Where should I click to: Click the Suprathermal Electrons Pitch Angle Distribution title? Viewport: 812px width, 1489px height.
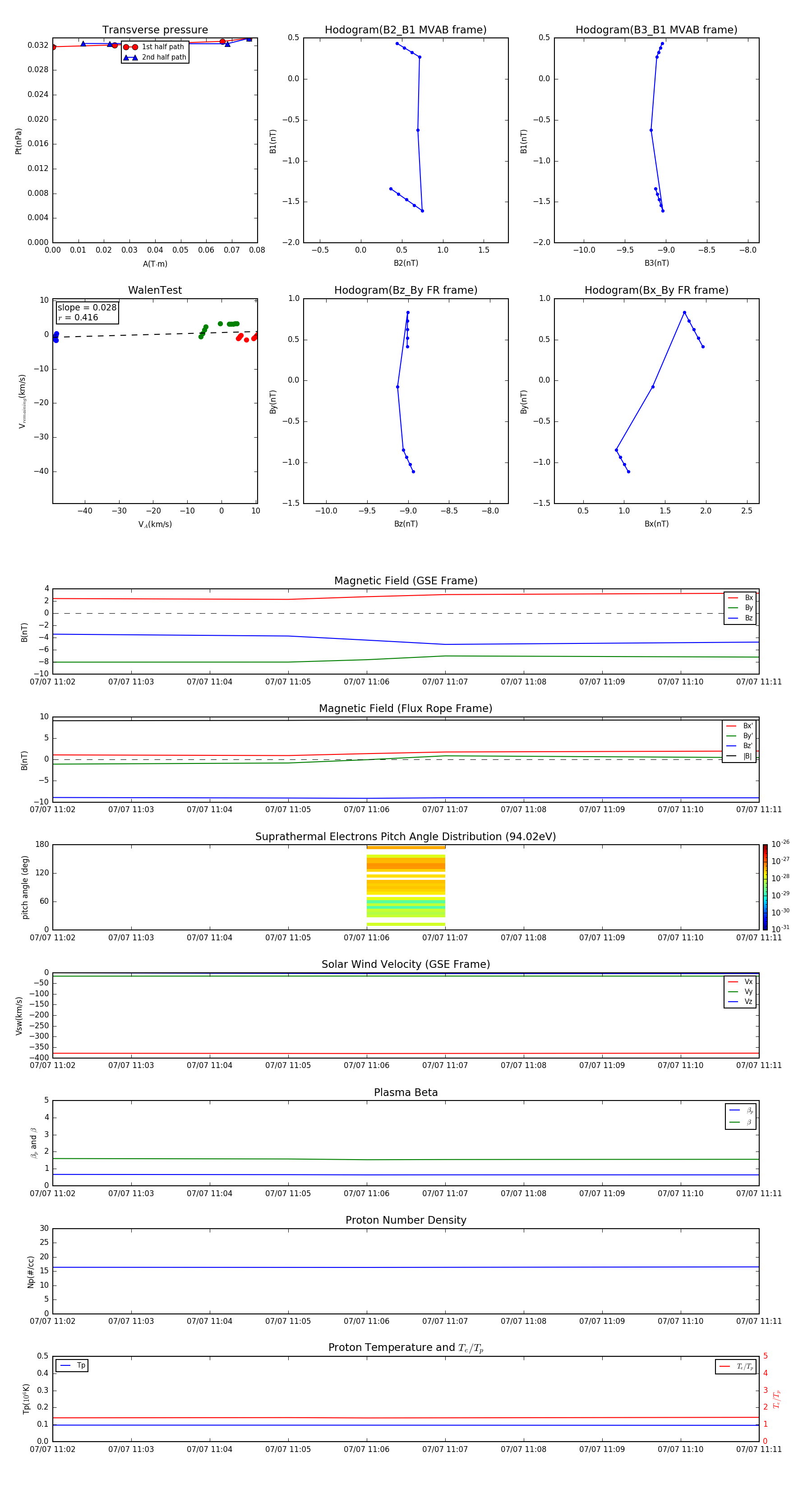point(406,837)
